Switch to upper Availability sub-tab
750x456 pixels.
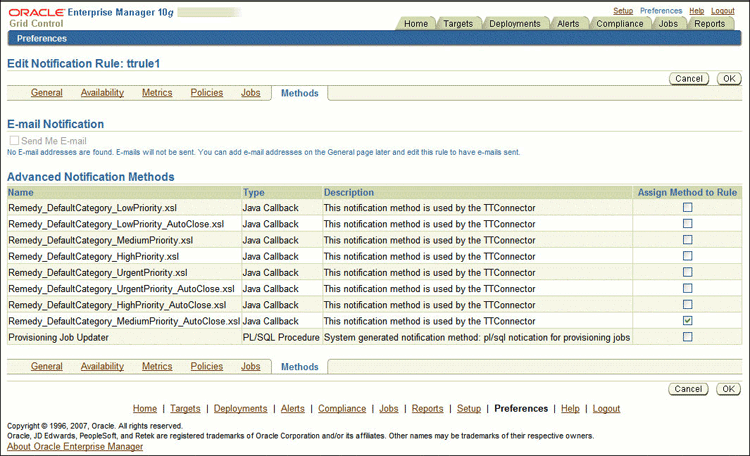pos(102,93)
